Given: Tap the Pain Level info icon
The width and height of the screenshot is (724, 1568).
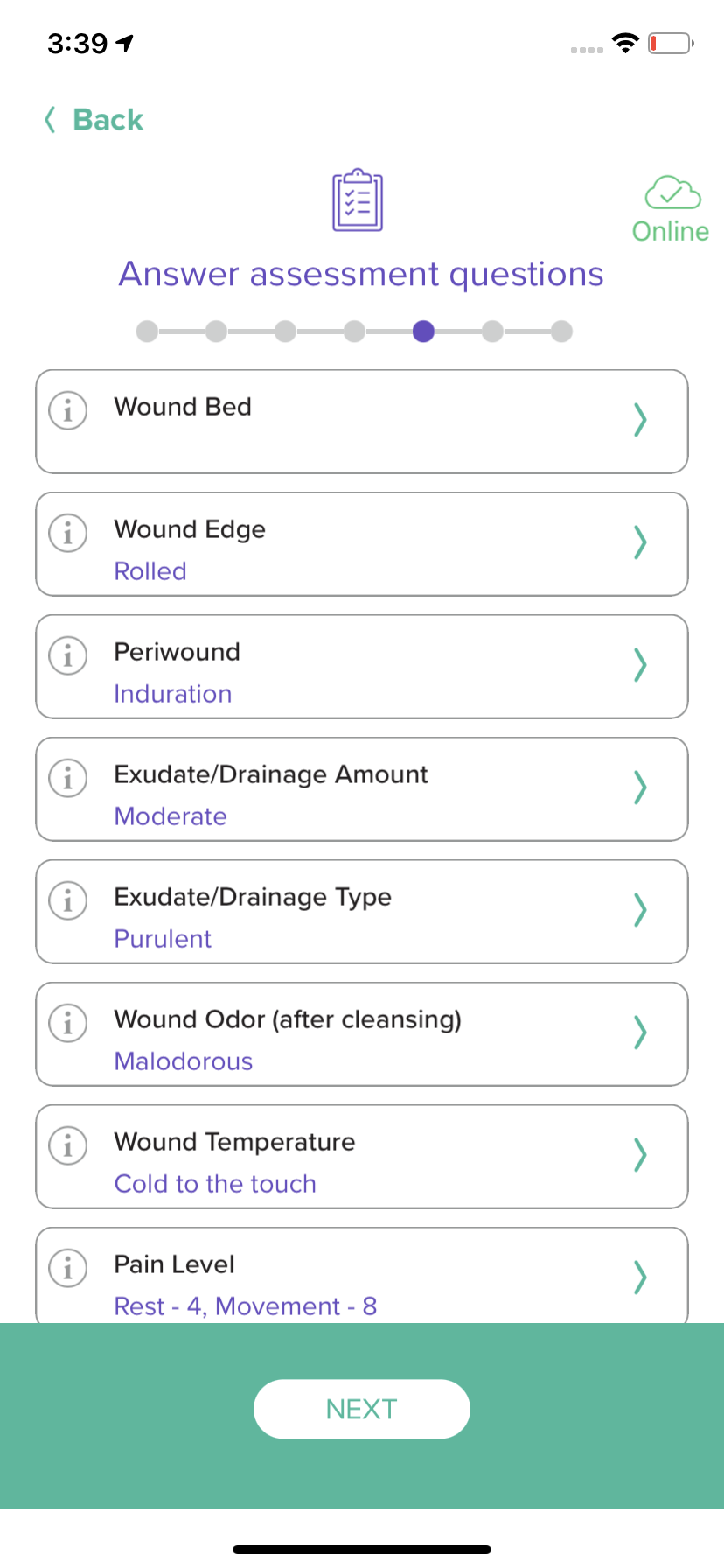Looking at the screenshot, I should (x=67, y=1267).
